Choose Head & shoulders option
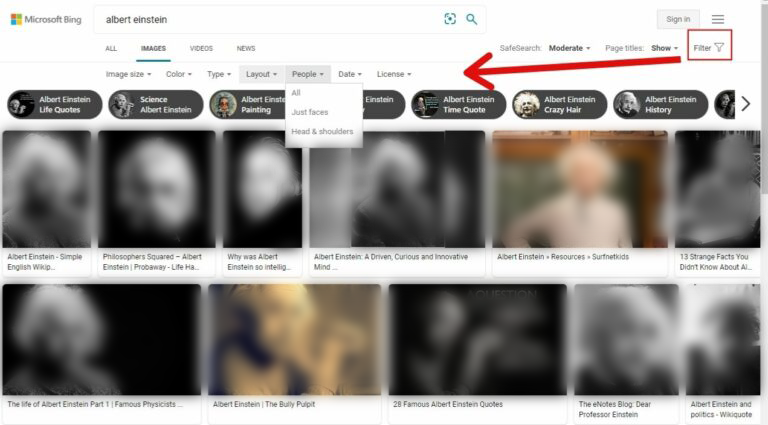Viewport: 768px width, 425px height. 322,131
